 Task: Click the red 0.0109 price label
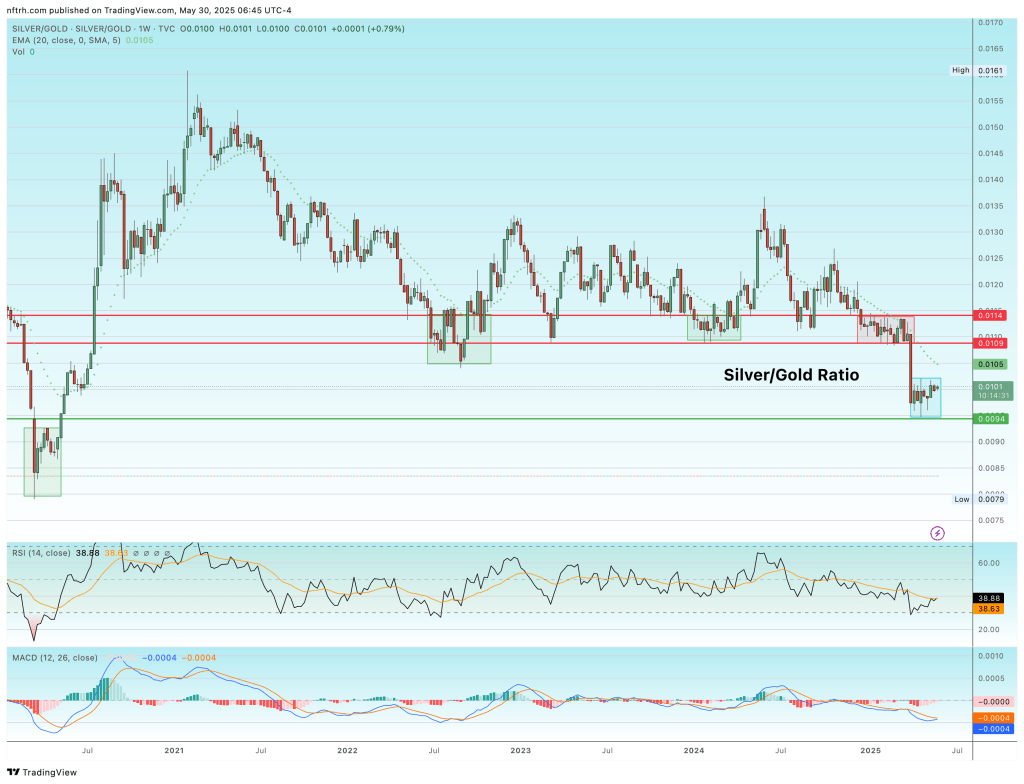coord(991,342)
